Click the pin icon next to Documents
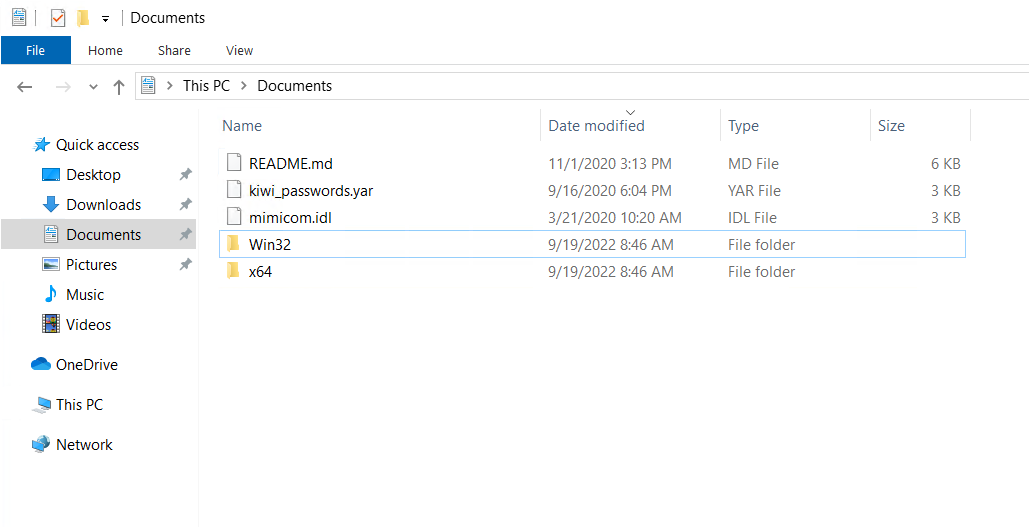 coord(186,234)
